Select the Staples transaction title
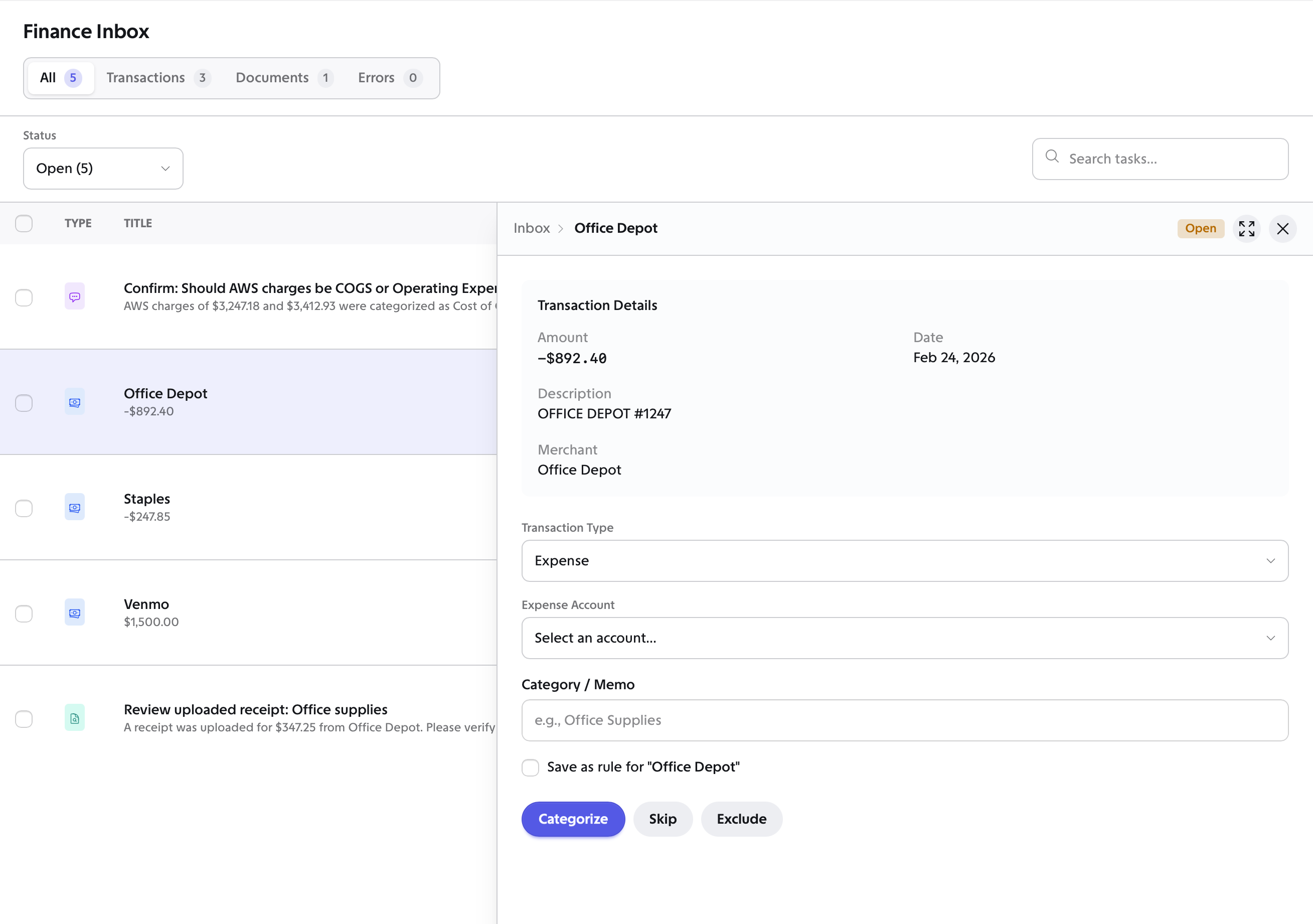 (147, 499)
